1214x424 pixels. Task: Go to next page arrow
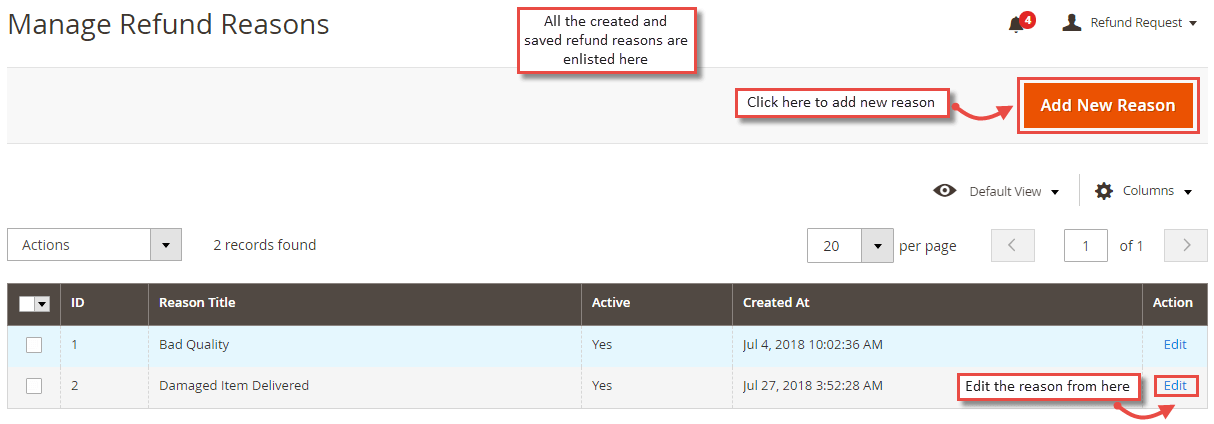pyautogui.click(x=1186, y=245)
